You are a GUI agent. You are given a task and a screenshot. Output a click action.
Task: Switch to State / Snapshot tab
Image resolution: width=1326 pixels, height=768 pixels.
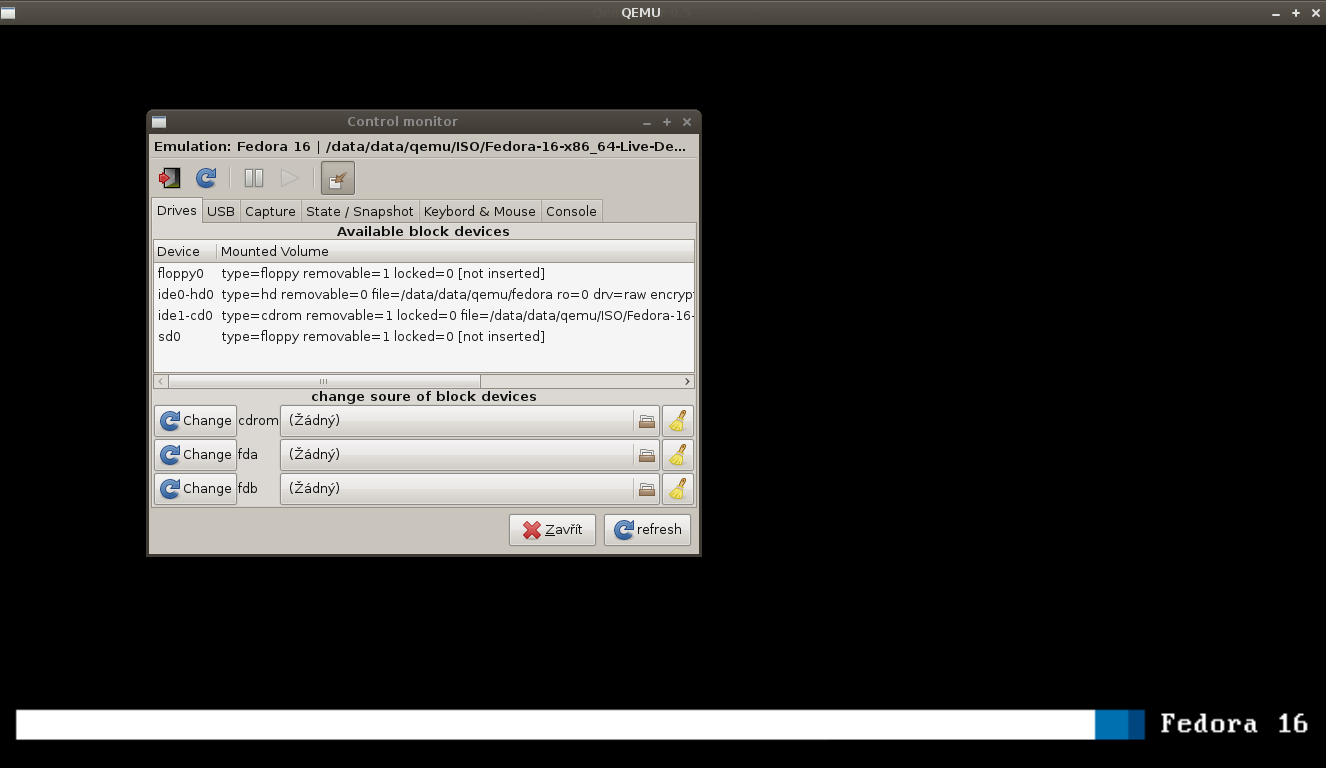click(360, 211)
